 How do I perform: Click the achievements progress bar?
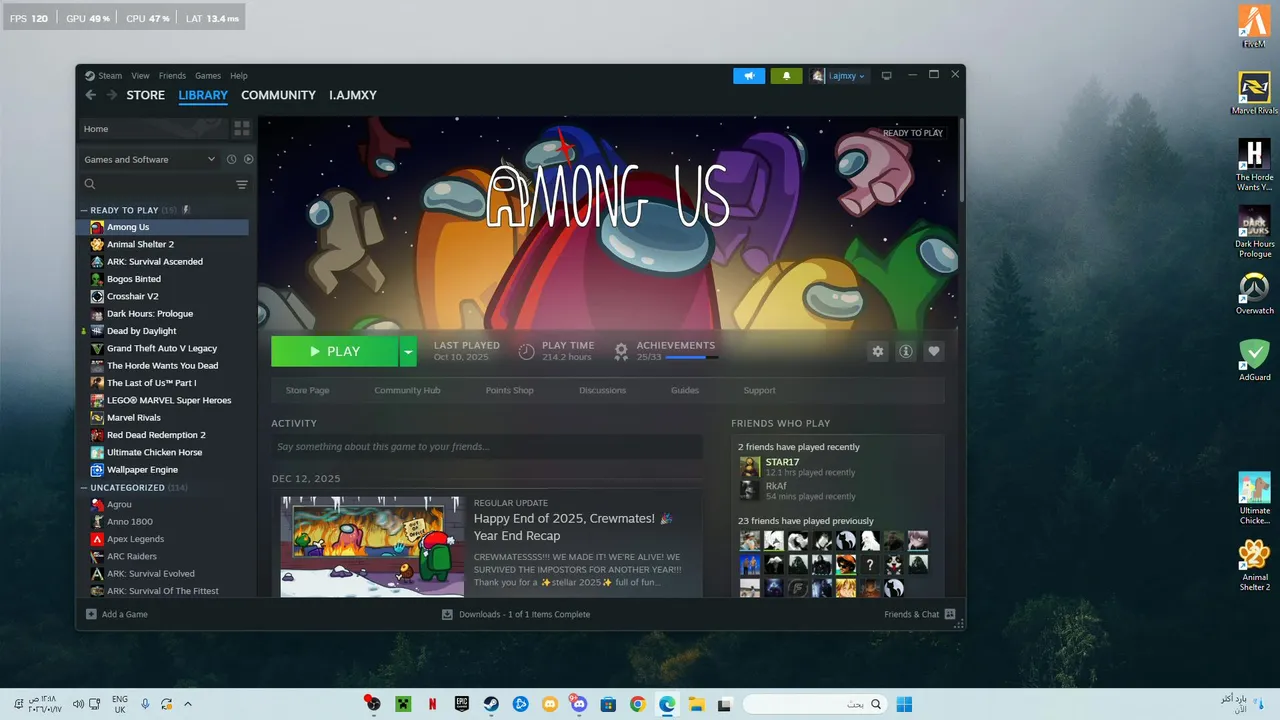click(692, 357)
